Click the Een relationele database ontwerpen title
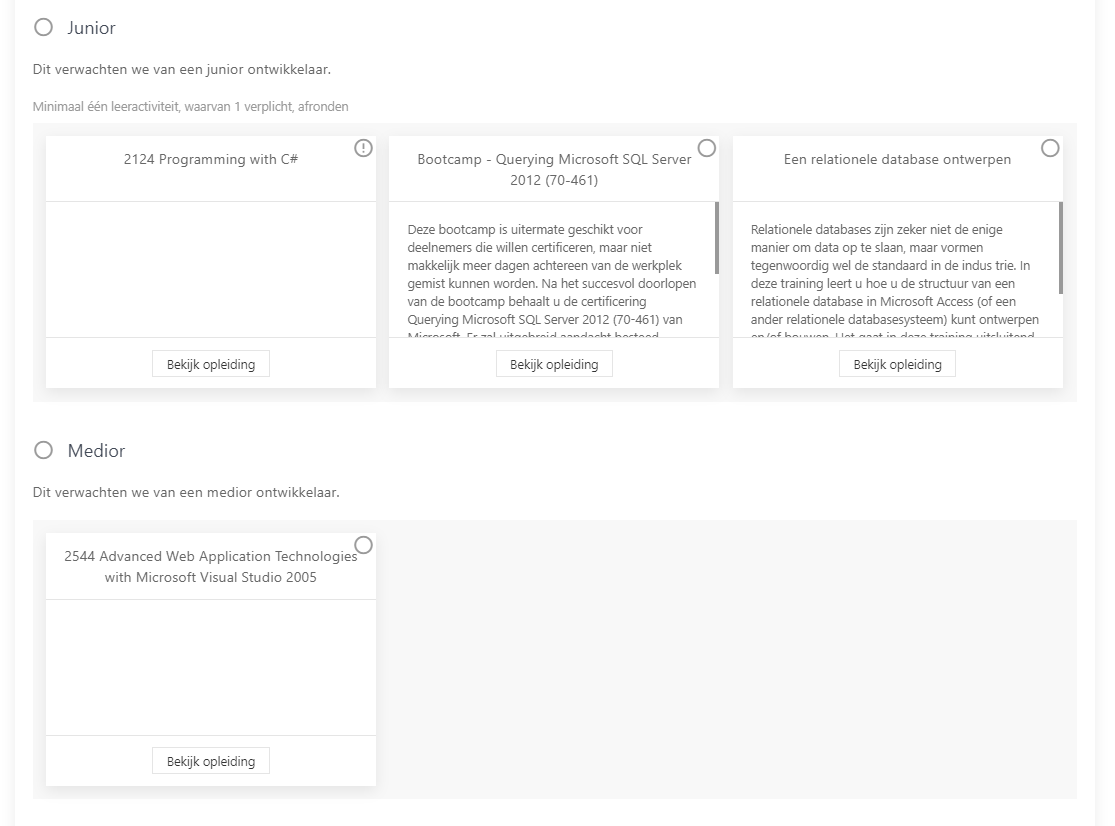Viewport: 1115px width, 826px height. pyautogui.click(x=897, y=159)
